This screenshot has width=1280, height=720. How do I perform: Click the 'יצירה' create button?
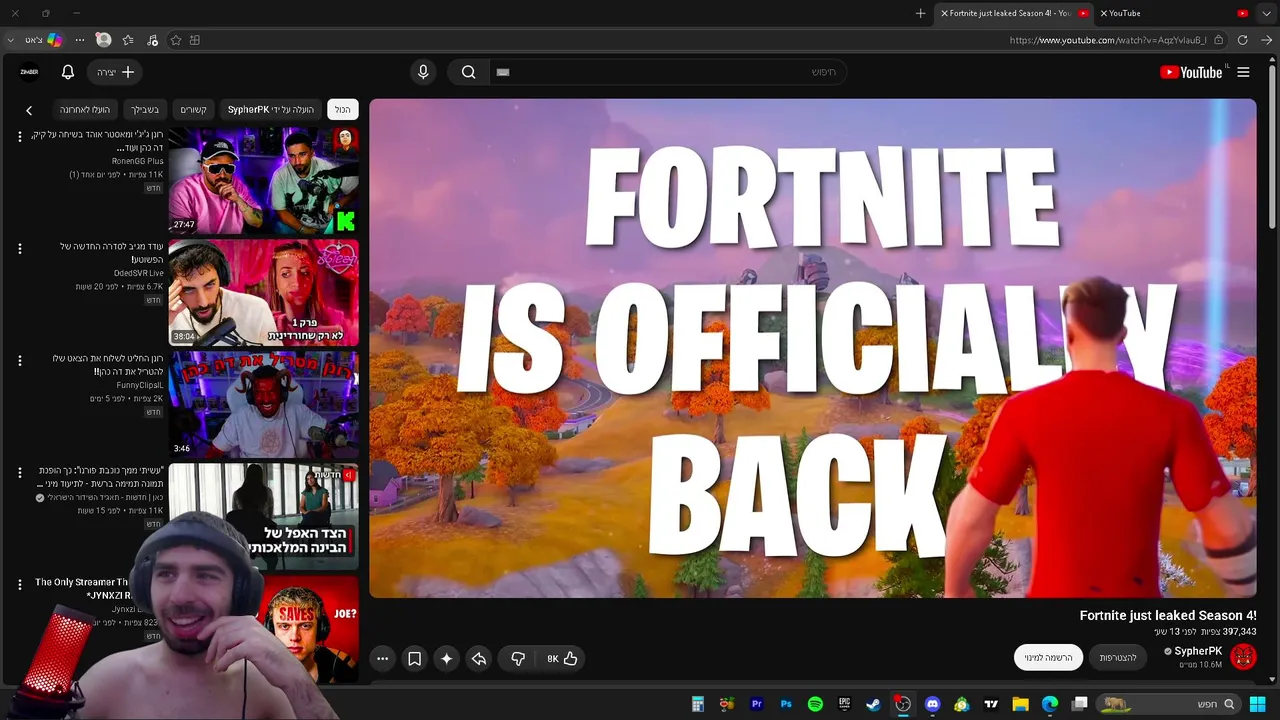coord(115,72)
